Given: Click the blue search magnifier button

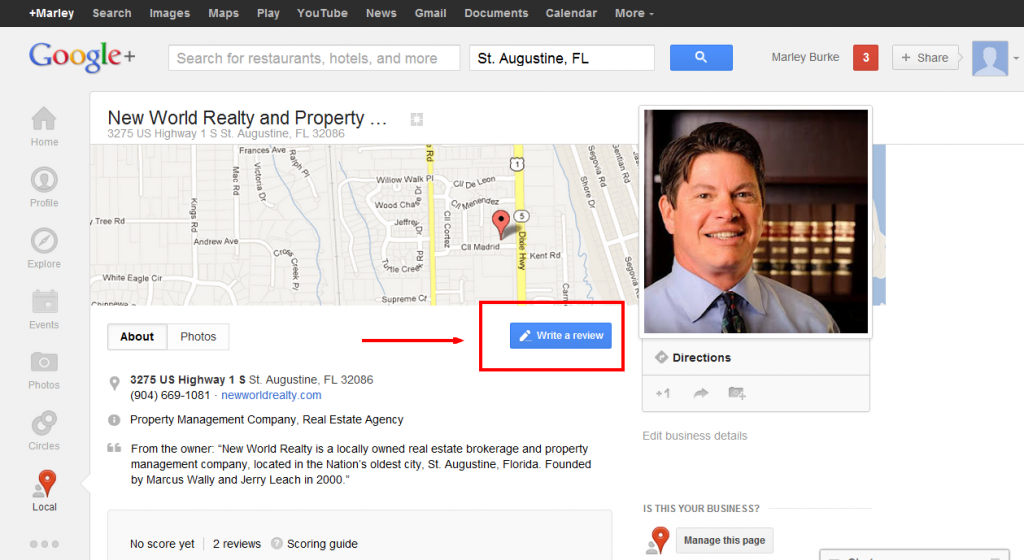Looking at the screenshot, I should point(701,57).
